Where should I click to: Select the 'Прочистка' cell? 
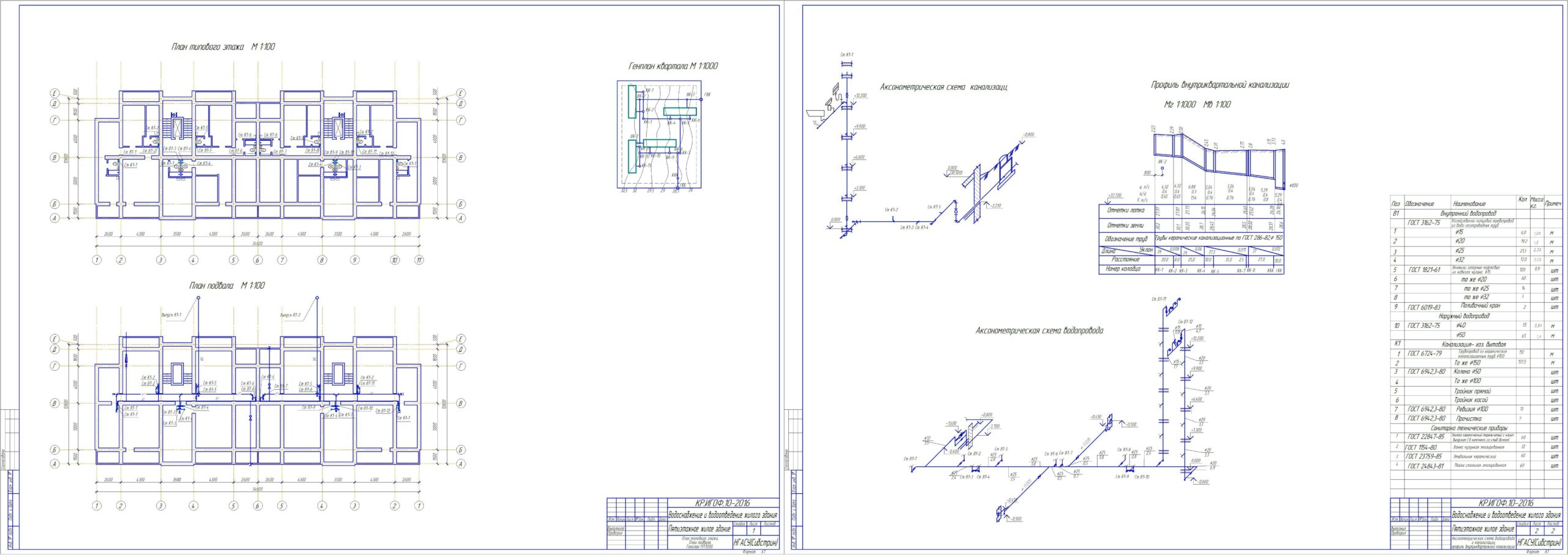1469,419
